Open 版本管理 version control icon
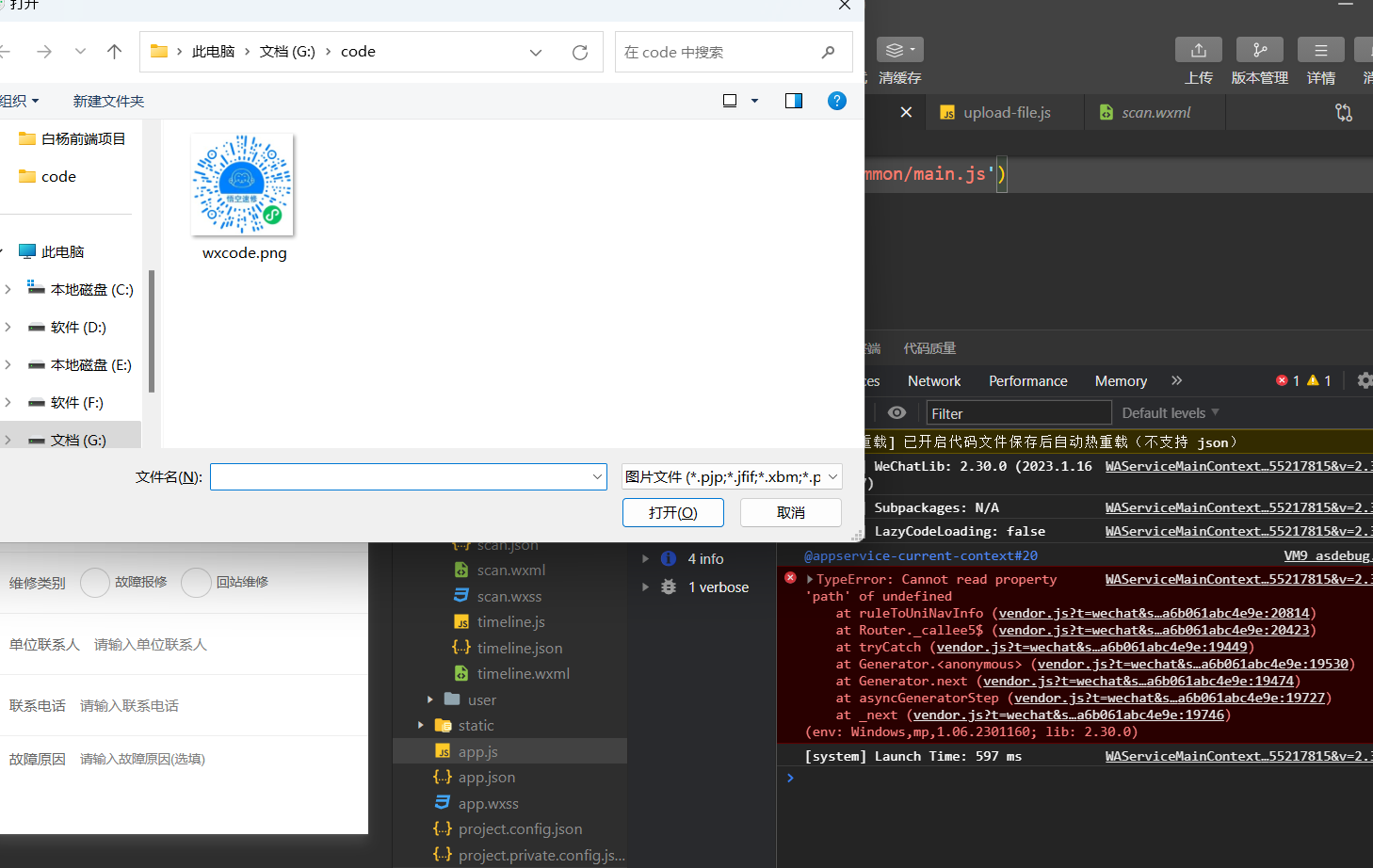This screenshot has height=868, width=1373. pyautogui.click(x=1260, y=50)
